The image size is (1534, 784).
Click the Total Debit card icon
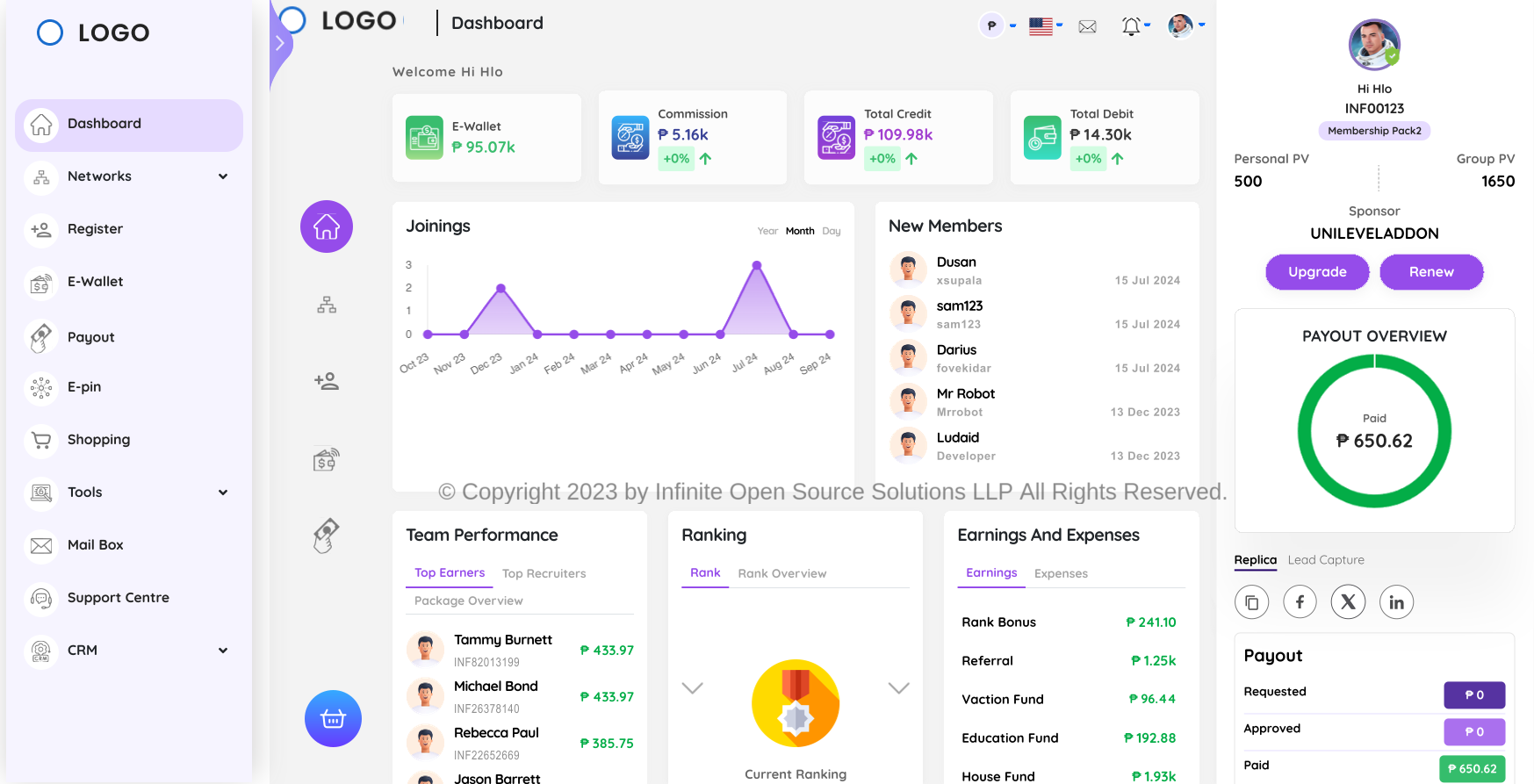pos(1042,138)
